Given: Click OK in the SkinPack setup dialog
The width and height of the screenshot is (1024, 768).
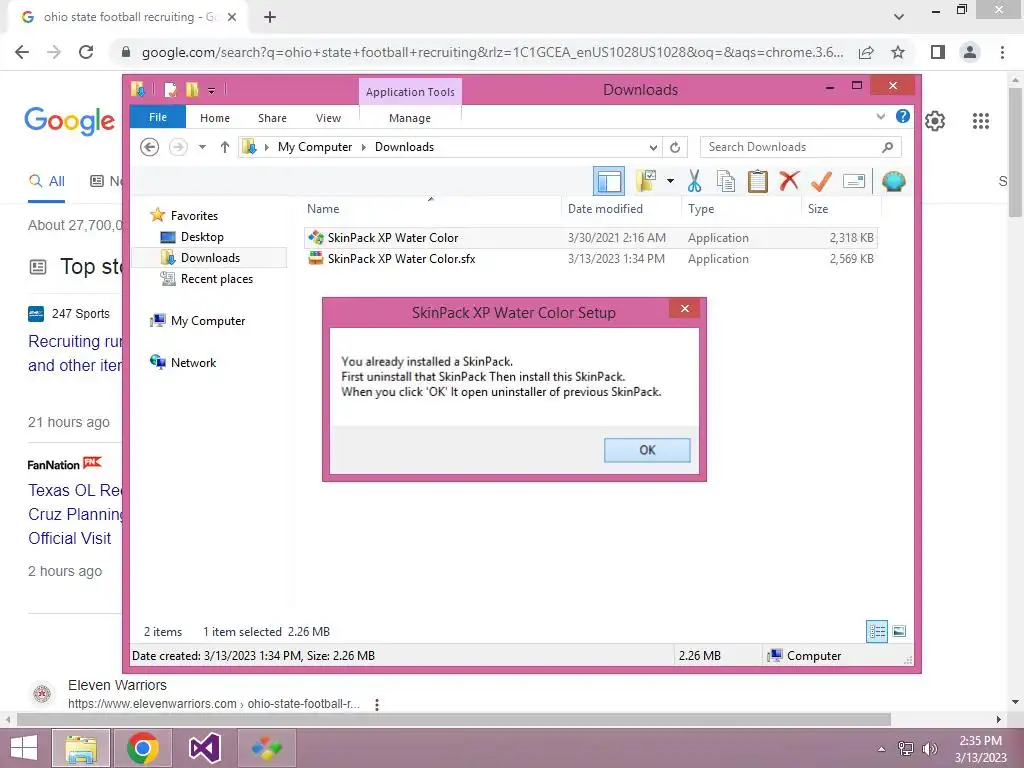Looking at the screenshot, I should point(647,450).
